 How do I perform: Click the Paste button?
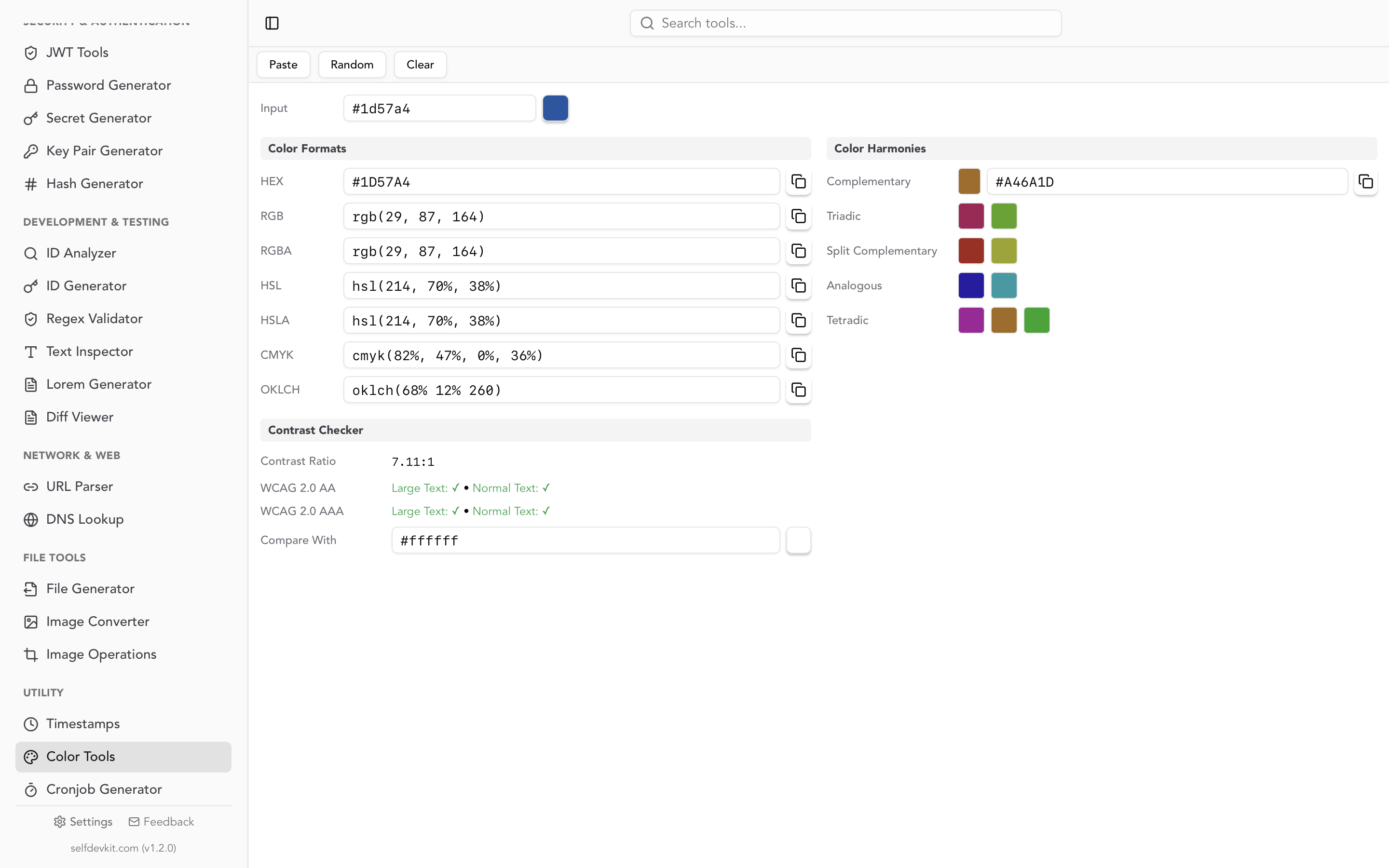click(x=284, y=64)
